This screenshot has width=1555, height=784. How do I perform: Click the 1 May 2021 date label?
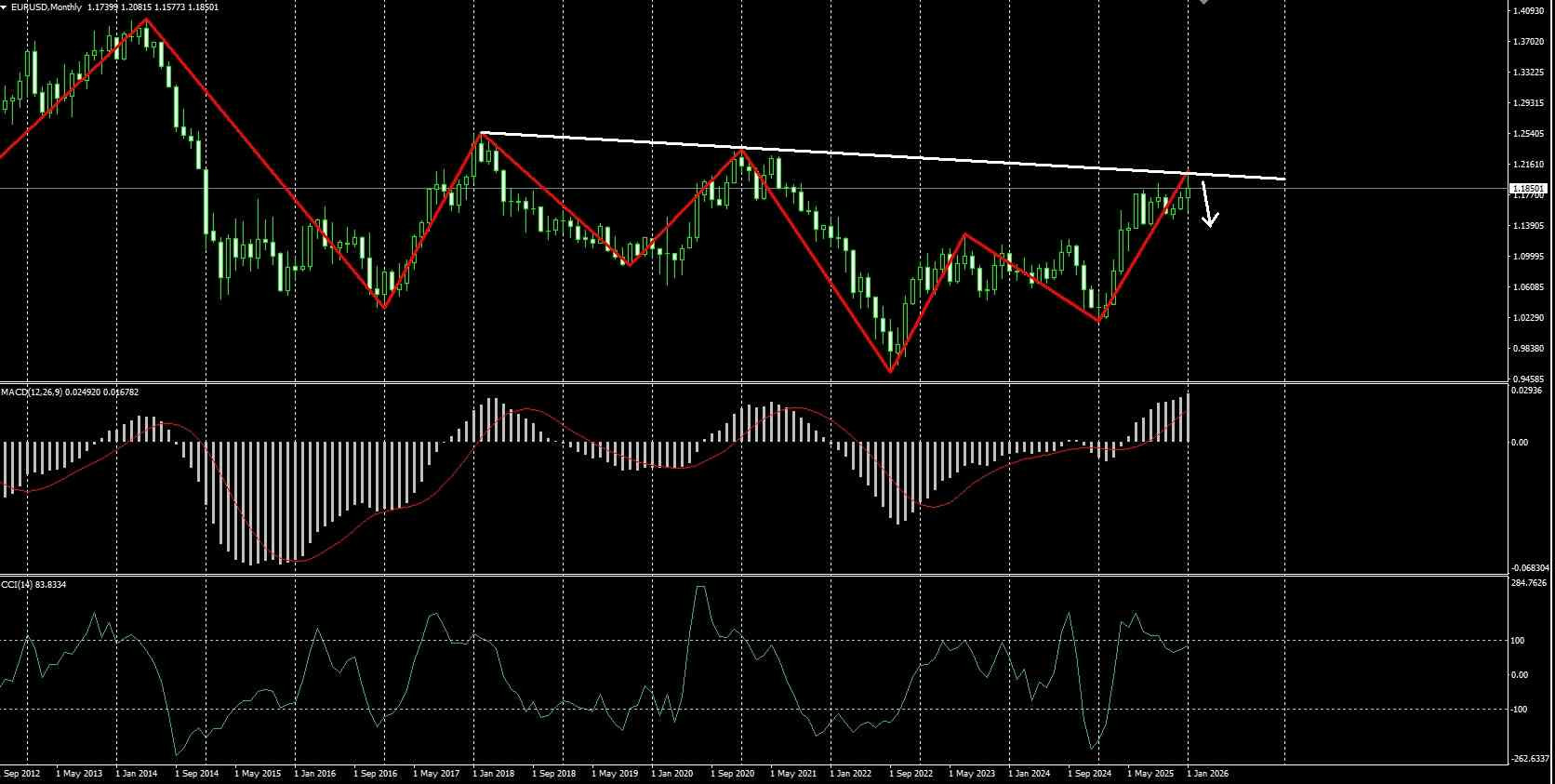(793, 773)
